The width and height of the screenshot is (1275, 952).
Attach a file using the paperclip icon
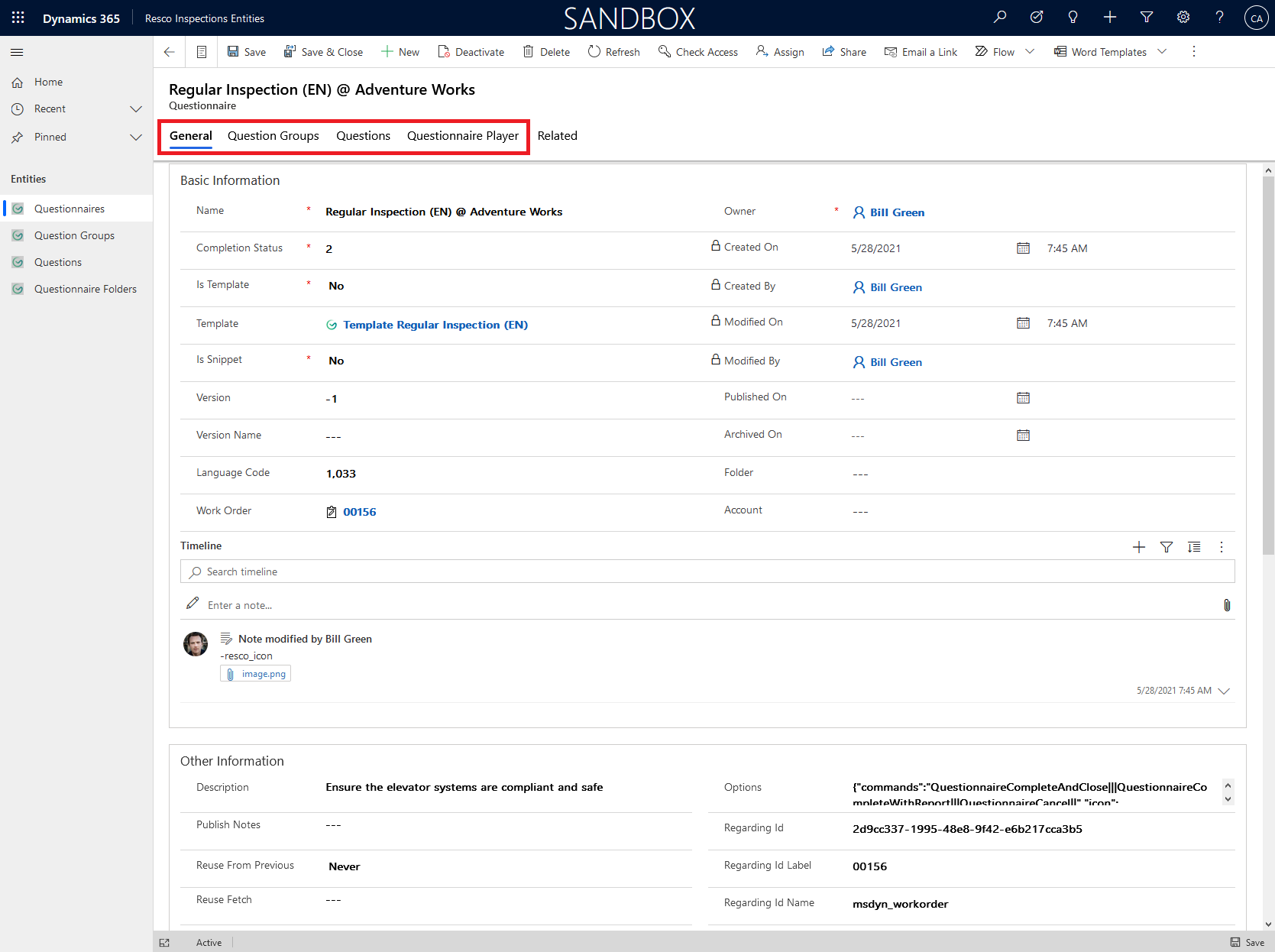pyautogui.click(x=1227, y=605)
